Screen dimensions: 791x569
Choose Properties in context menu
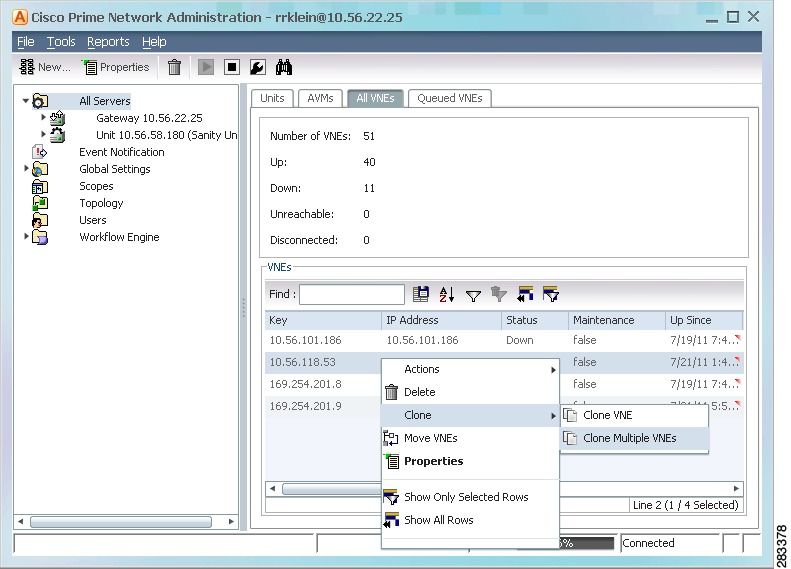tap(470, 461)
